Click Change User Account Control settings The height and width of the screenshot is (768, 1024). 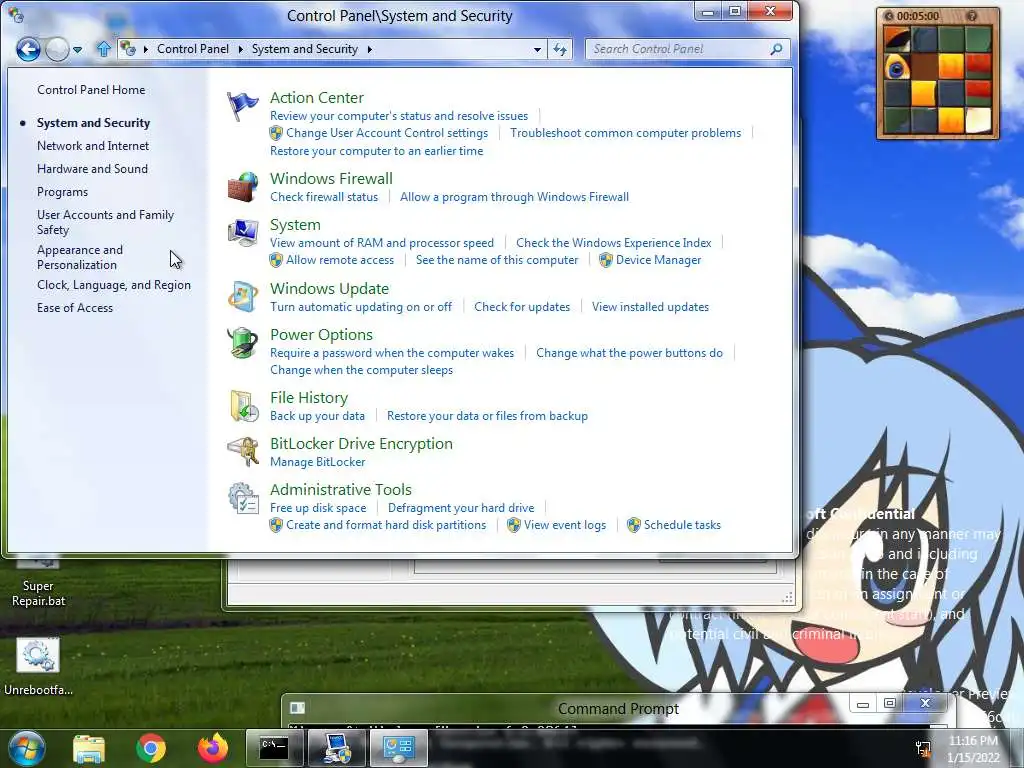click(387, 133)
